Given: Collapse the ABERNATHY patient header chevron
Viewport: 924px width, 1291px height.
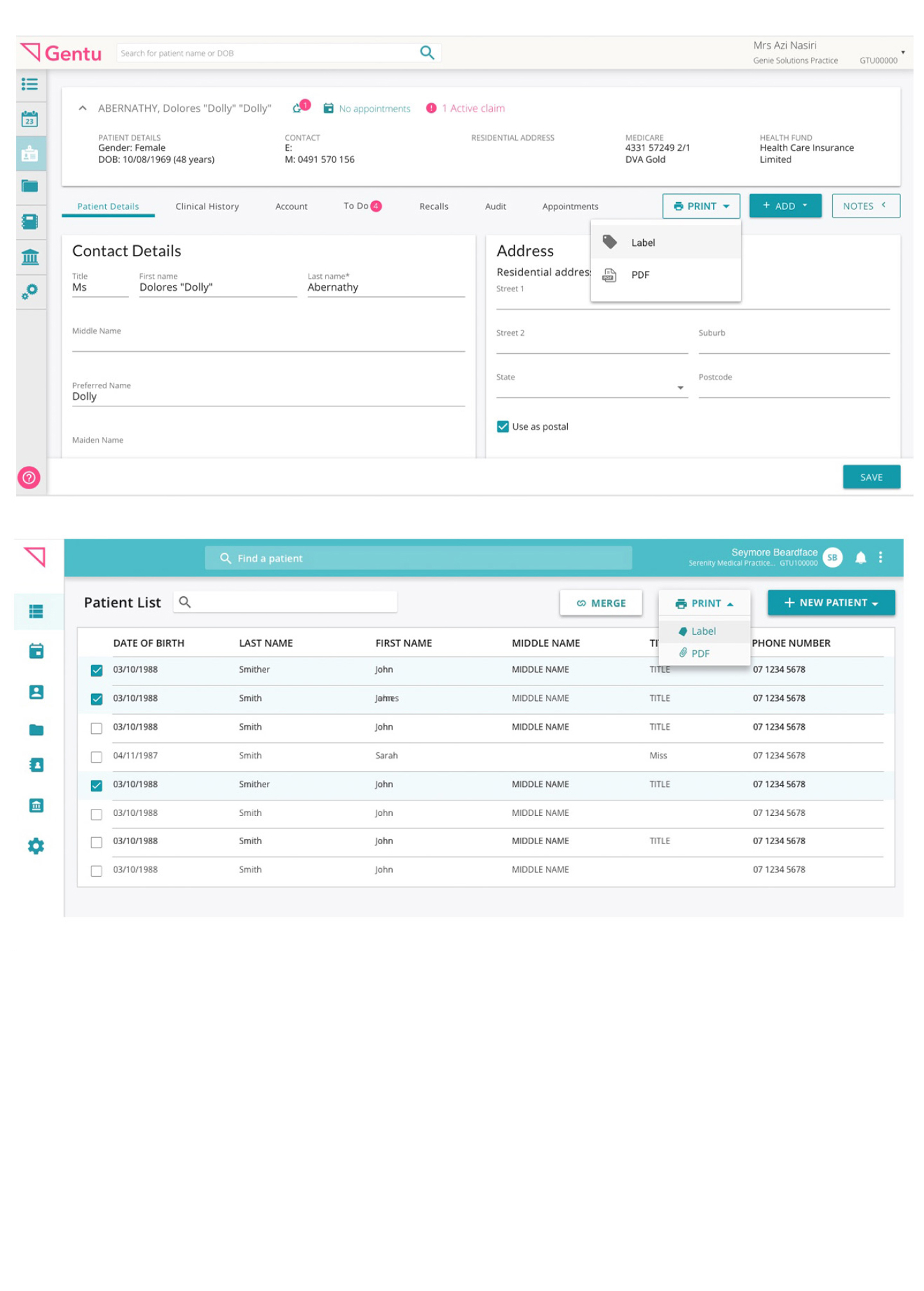Looking at the screenshot, I should 83,108.
